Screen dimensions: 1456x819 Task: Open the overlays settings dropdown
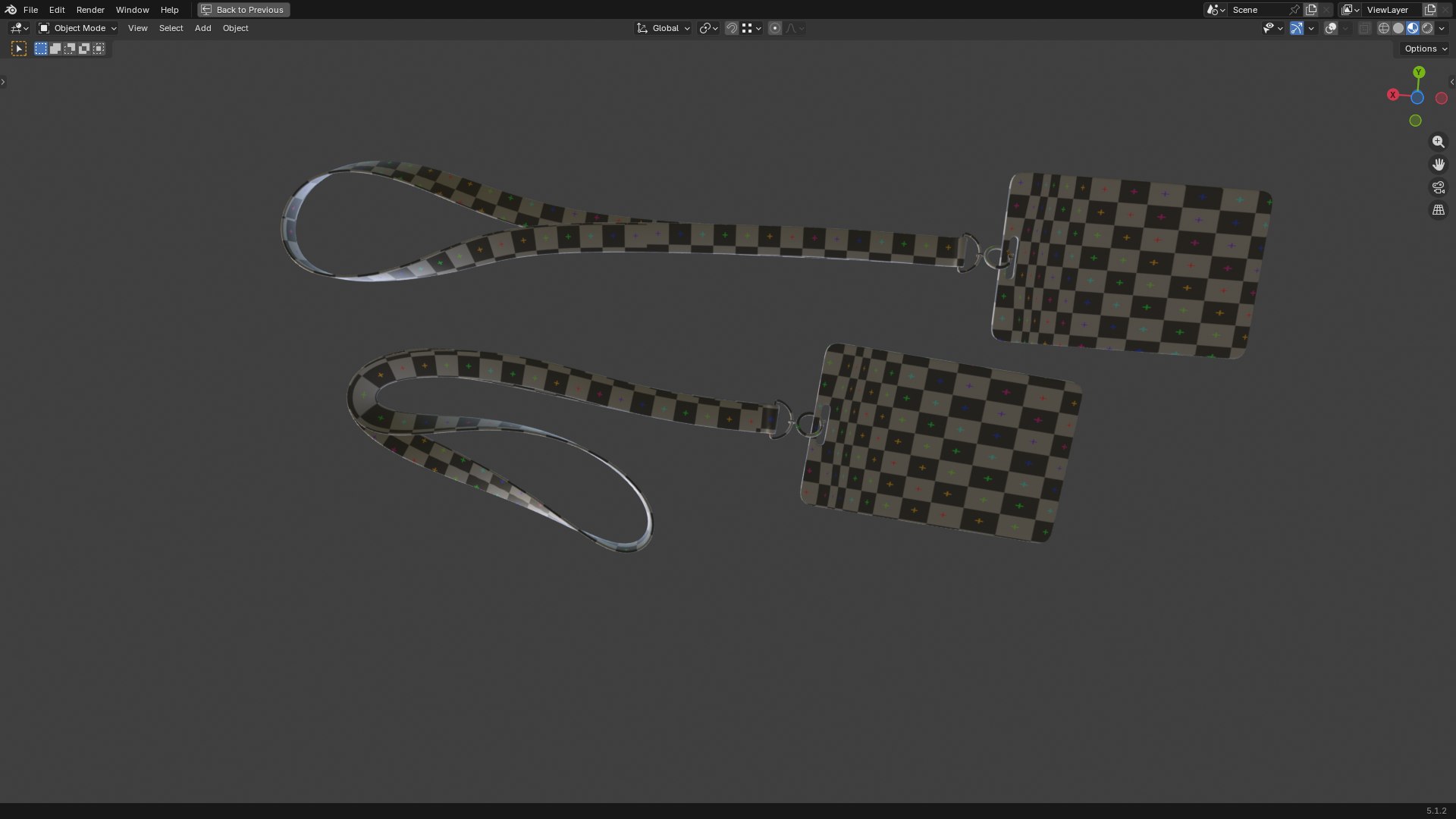pyautogui.click(x=1345, y=28)
